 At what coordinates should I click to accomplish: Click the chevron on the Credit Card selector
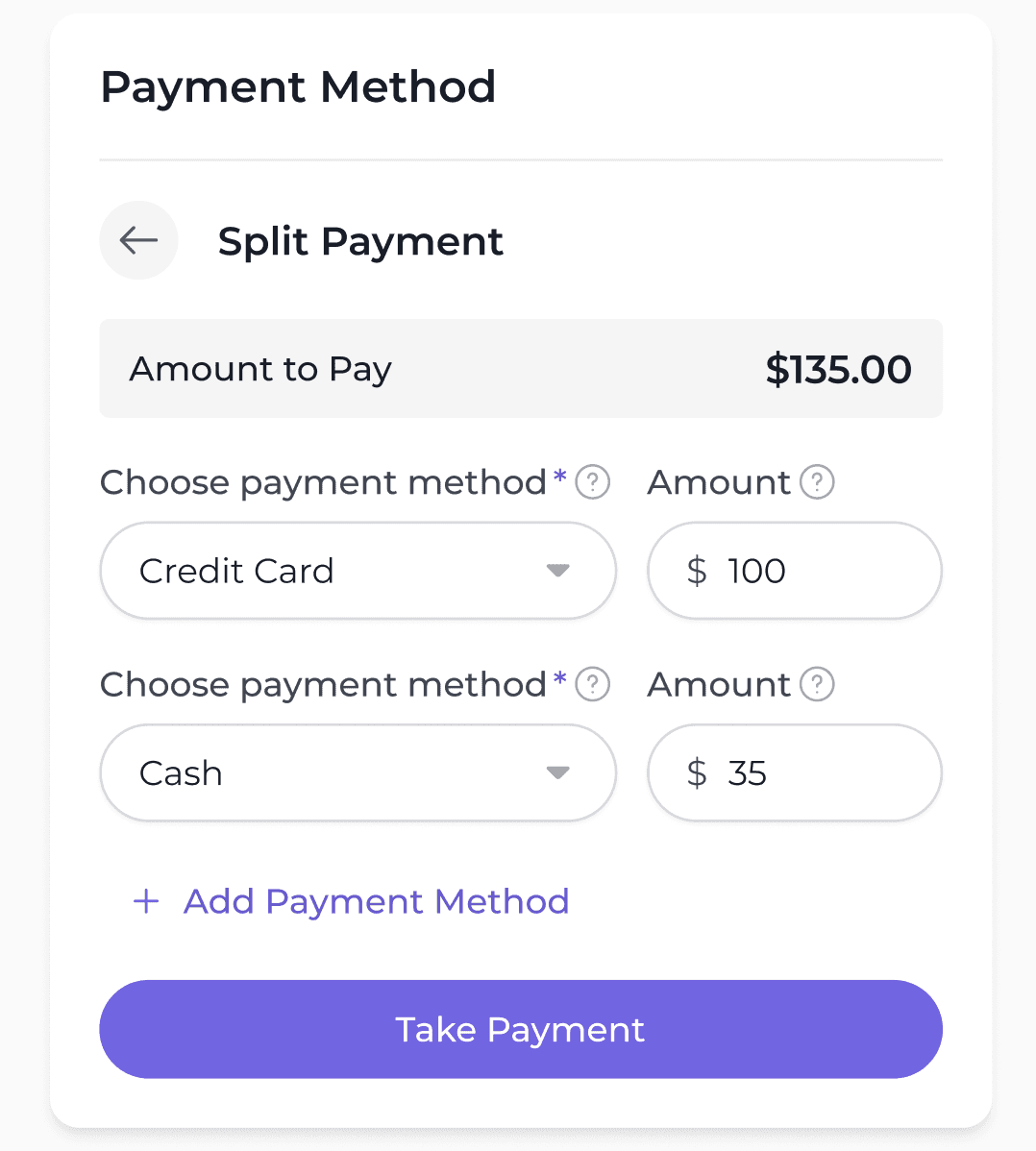(558, 570)
